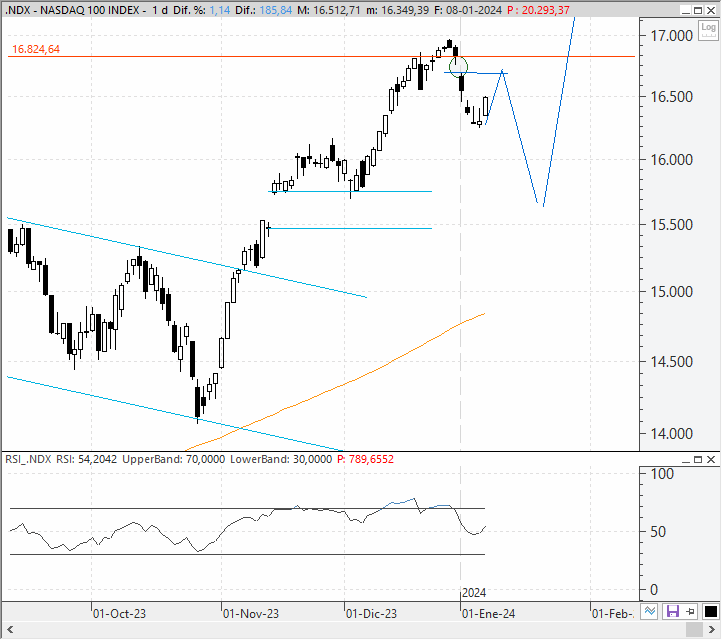Minimize the NDX price chart panel
This screenshot has width=722, height=640.
click(686, 11)
